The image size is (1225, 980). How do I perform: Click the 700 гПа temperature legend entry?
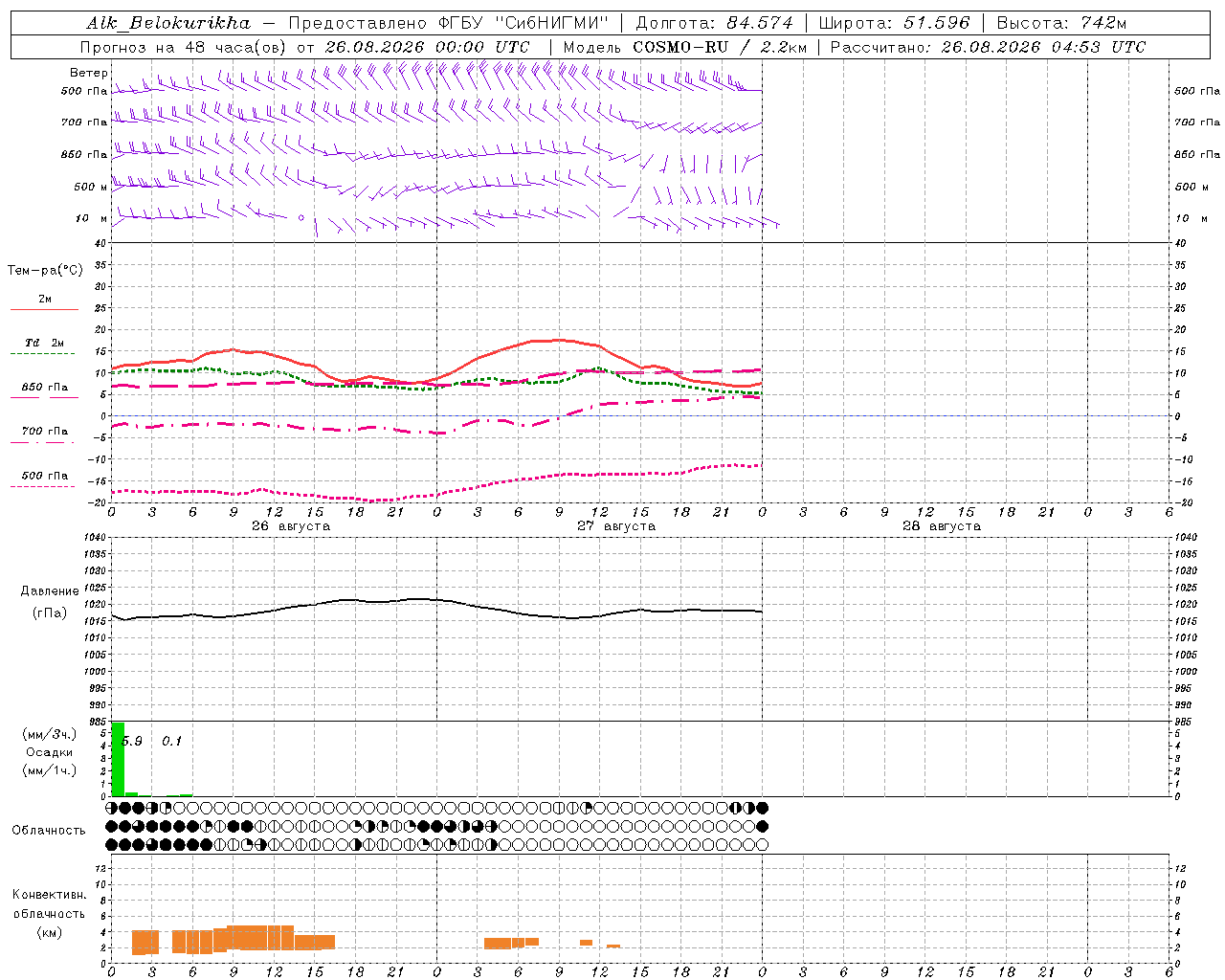[44, 432]
